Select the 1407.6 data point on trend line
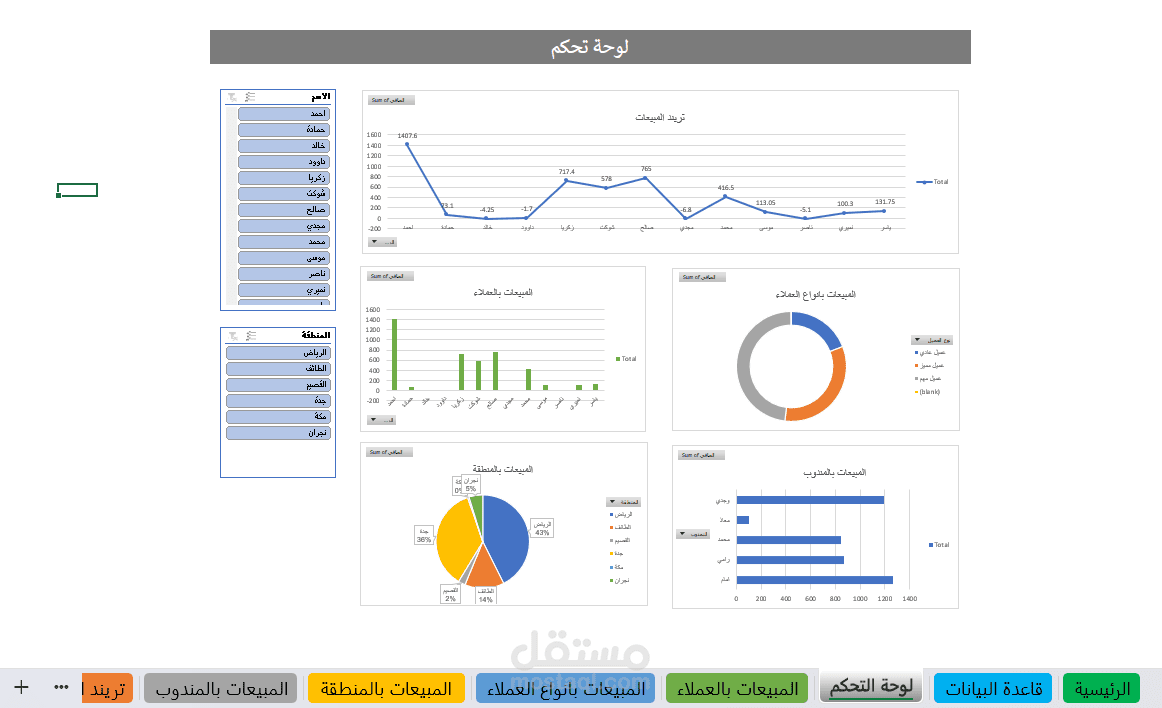The width and height of the screenshot is (1162, 708). pos(407,144)
